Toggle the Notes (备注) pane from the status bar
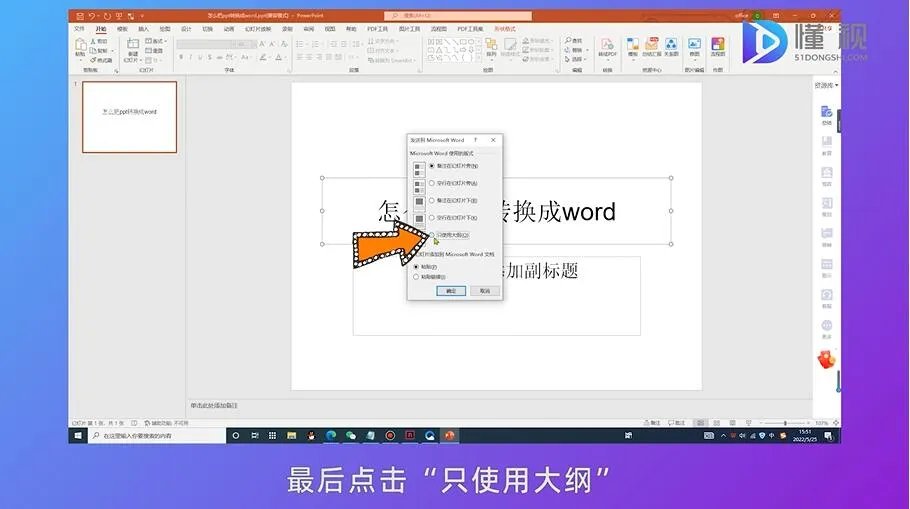Viewport: 910px width, 509px height. [652, 423]
